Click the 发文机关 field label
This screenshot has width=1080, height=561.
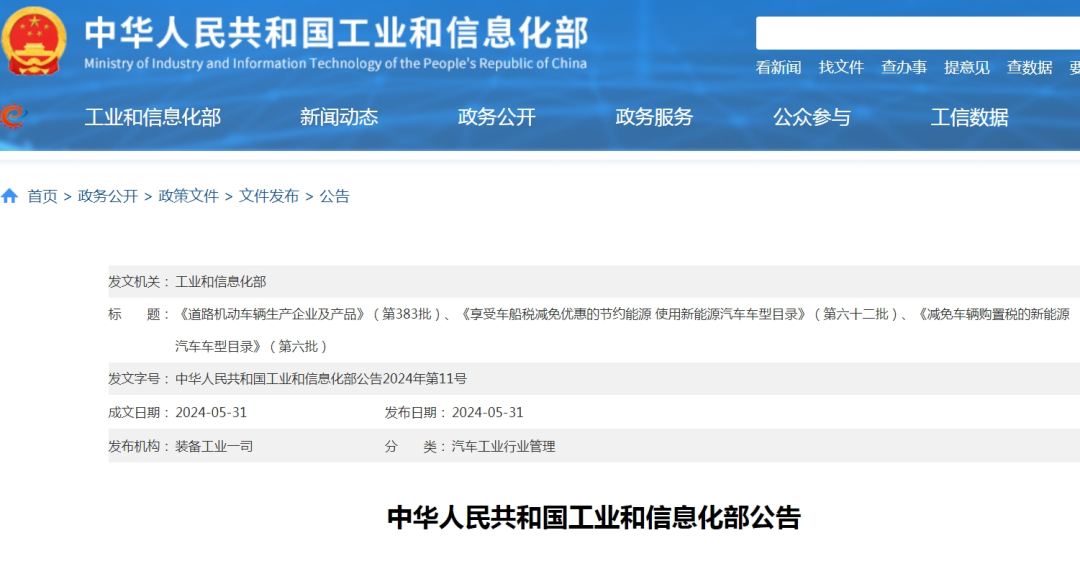[x=138, y=282]
